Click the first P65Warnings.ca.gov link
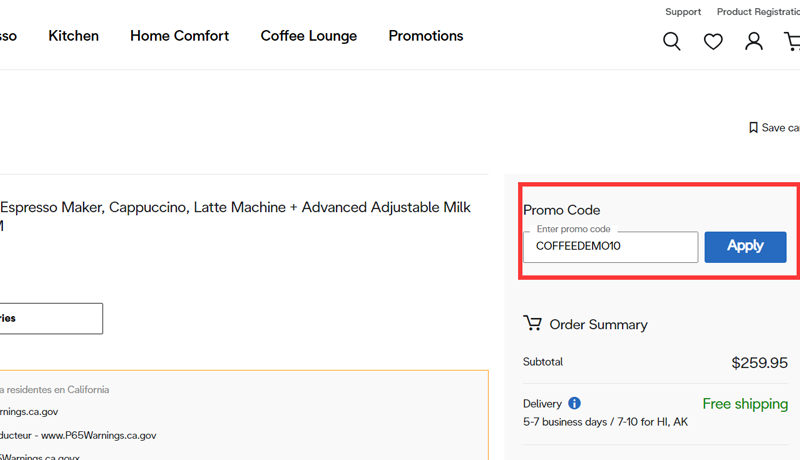The image size is (800, 460). point(29,411)
